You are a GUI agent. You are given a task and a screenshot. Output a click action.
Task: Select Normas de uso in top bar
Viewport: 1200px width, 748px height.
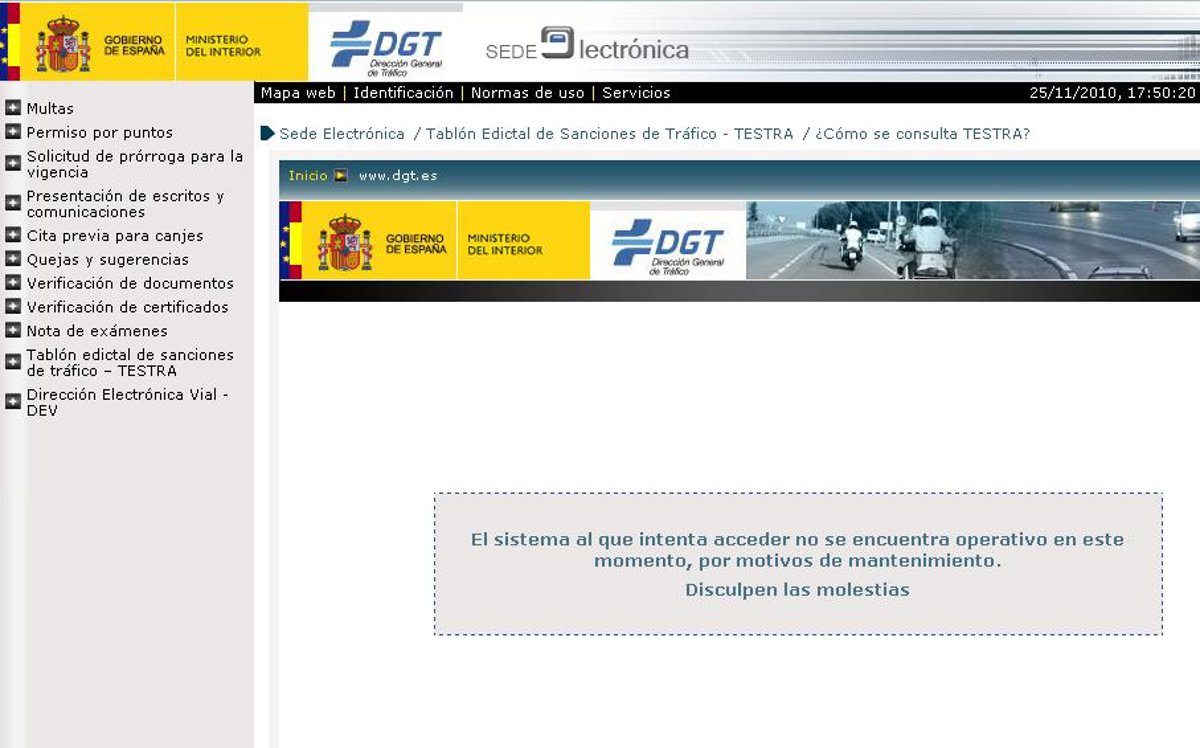(527, 93)
